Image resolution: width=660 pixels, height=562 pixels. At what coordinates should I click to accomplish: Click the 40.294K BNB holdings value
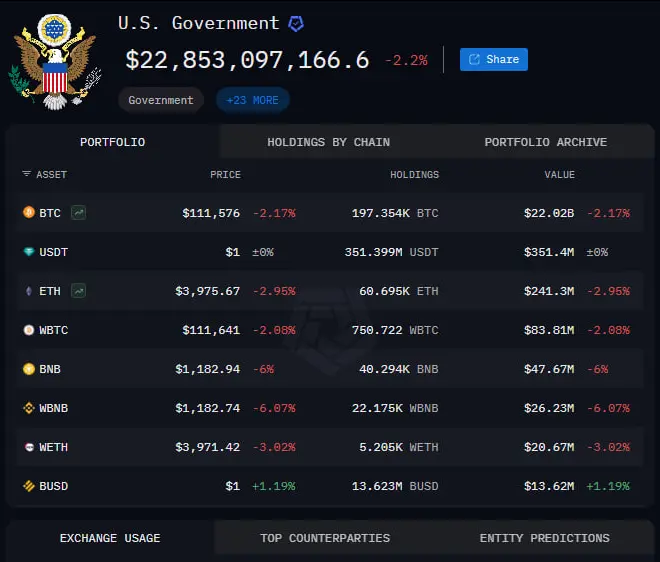tap(399, 369)
